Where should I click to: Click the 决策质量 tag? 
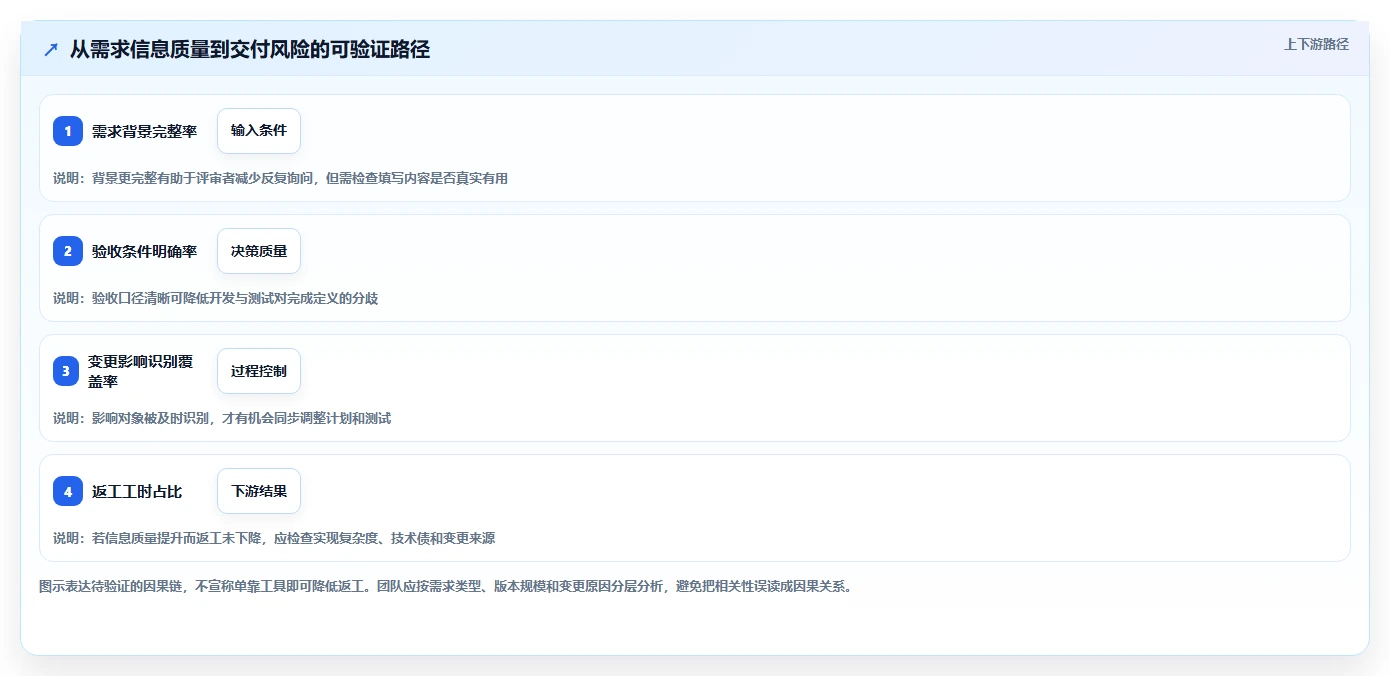click(259, 251)
